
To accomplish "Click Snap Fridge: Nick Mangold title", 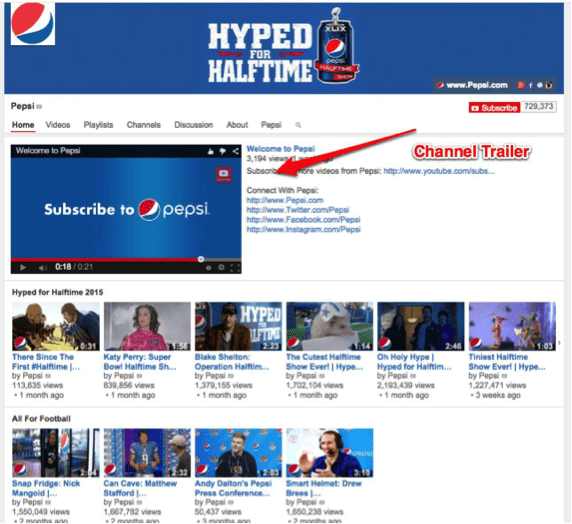I will click(46, 488).
